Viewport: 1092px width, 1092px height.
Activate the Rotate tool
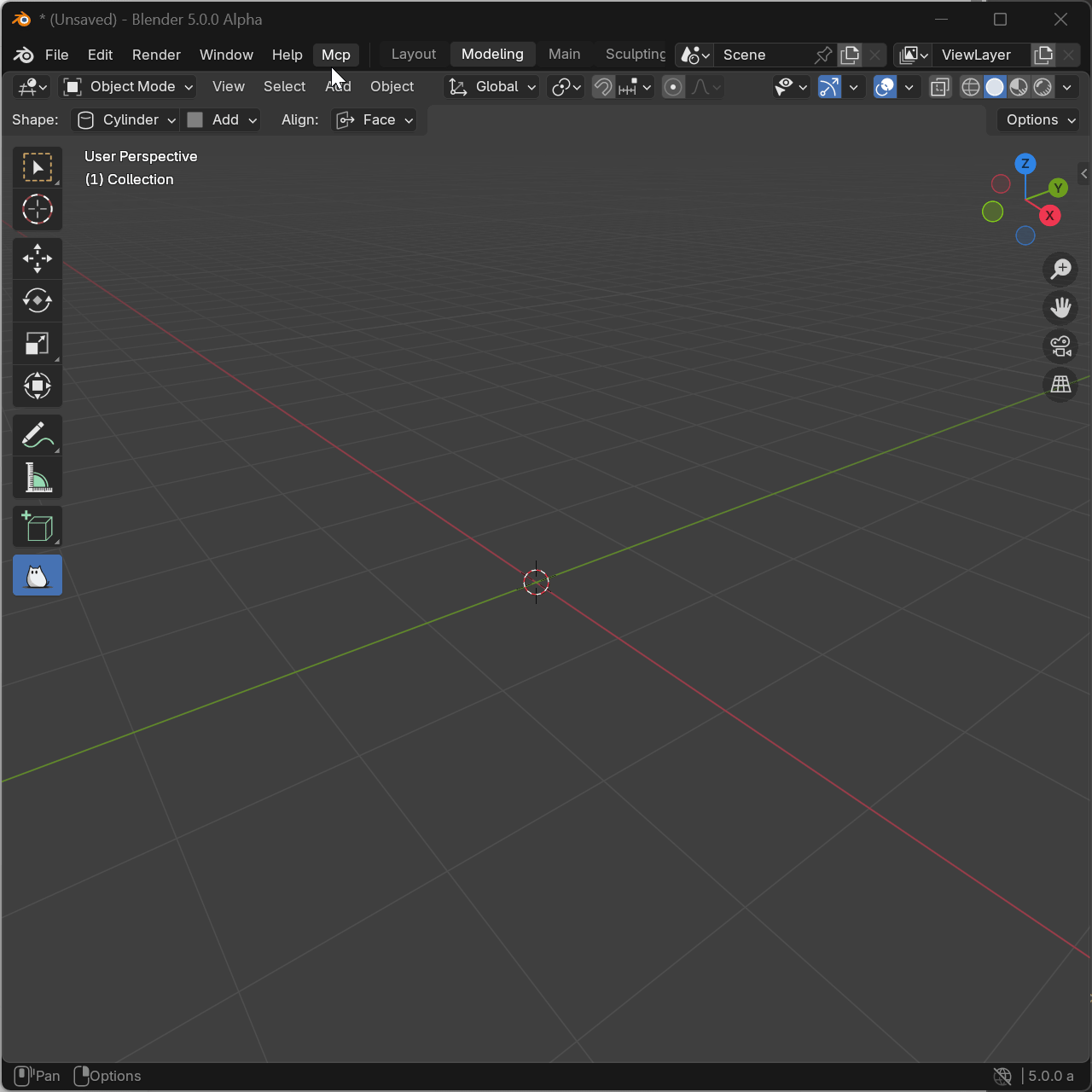[x=38, y=301]
